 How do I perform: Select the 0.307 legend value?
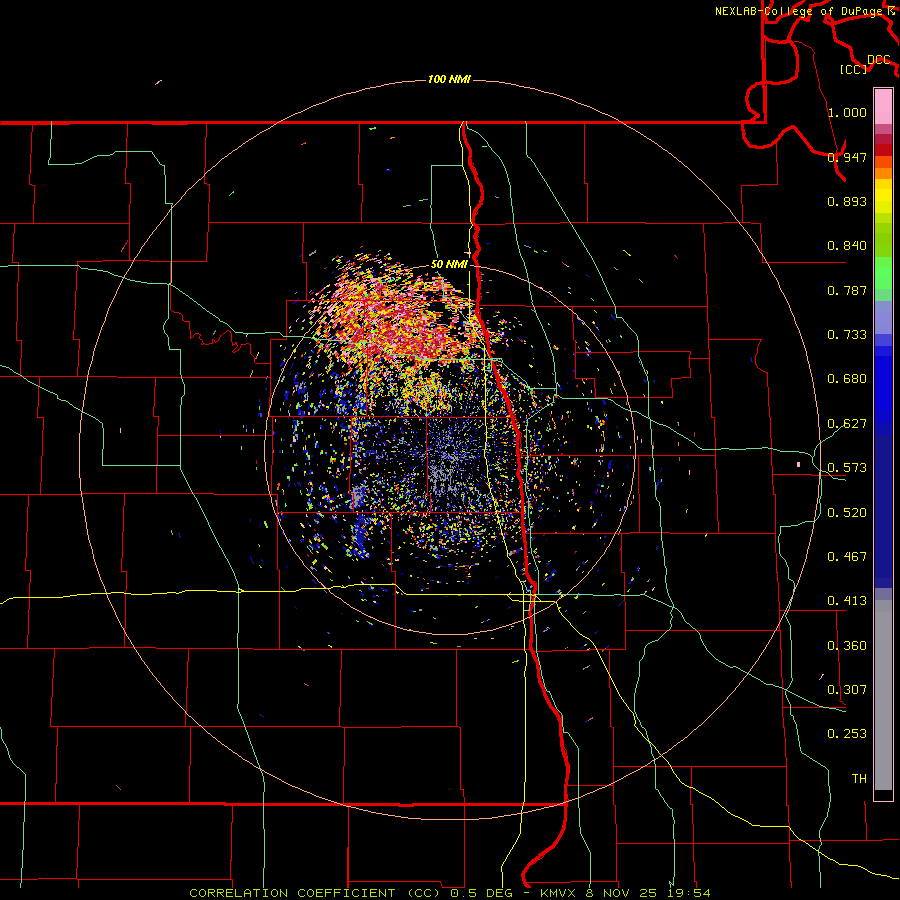[x=847, y=689]
